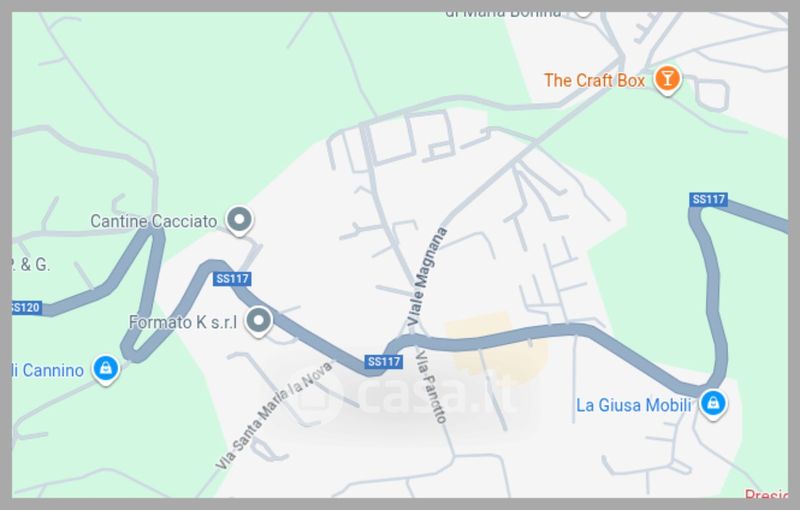
Task: Click the SS117 road shield near Cantine Cacciato
Action: 232,279
